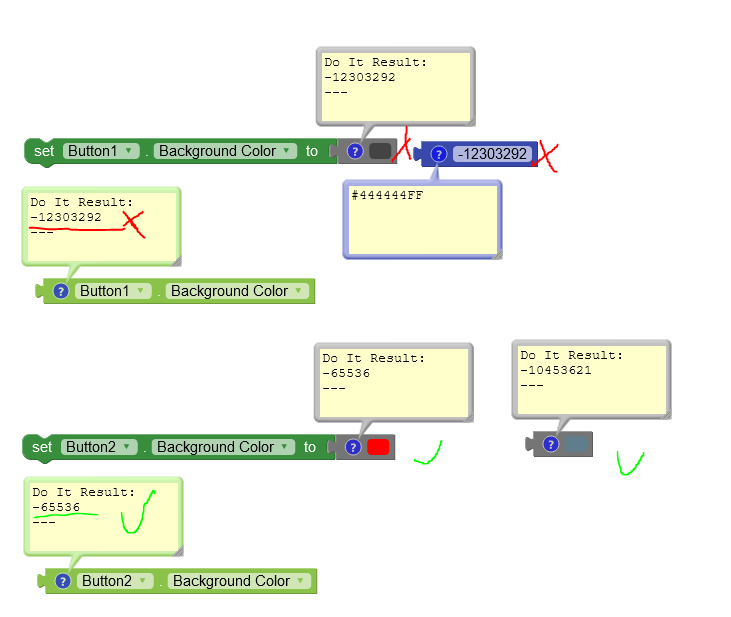This screenshot has width=731, height=617.
Task: Click -12303292 result above Button1 getter block
Action: pos(66,217)
